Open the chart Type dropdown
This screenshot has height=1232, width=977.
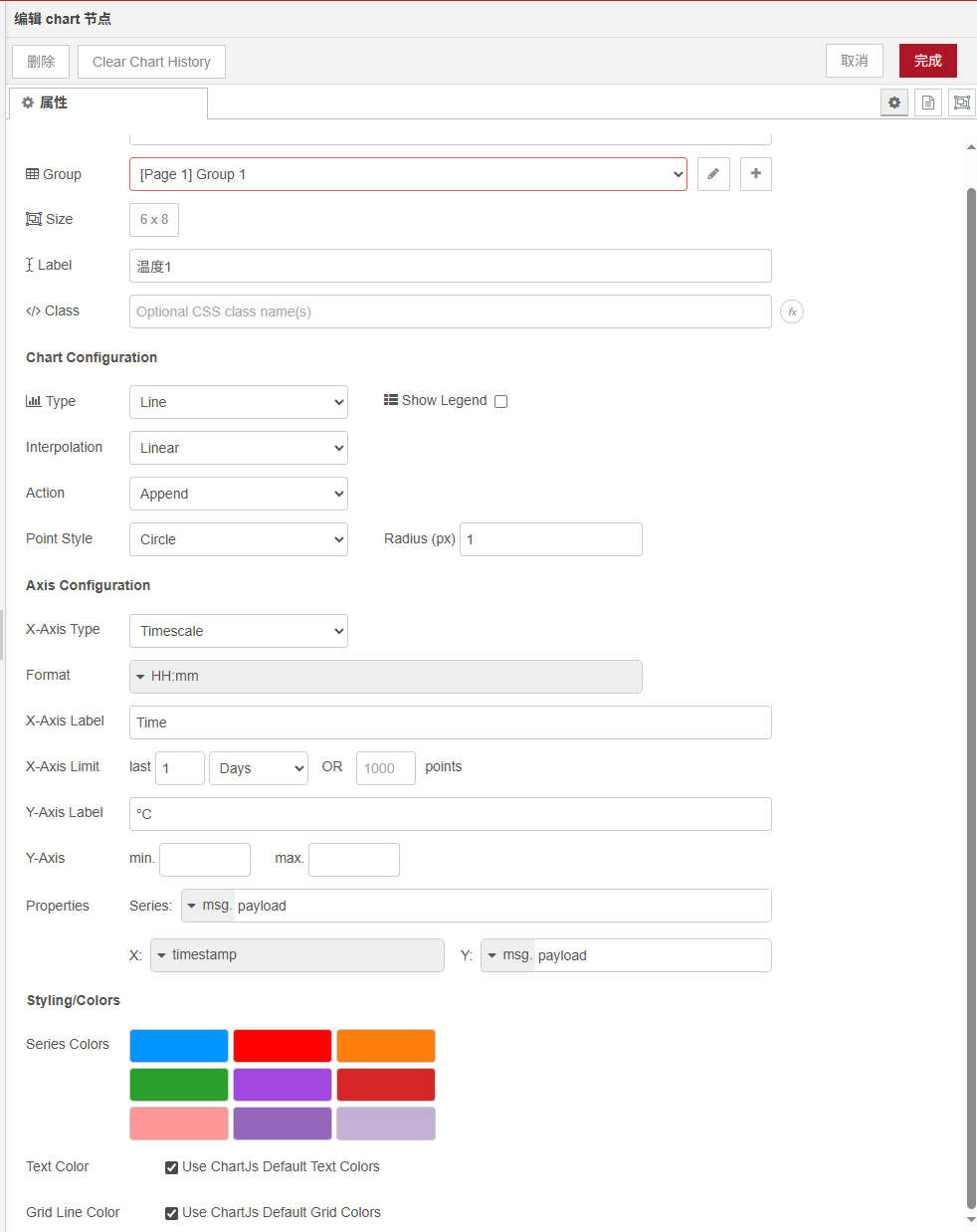pos(239,402)
